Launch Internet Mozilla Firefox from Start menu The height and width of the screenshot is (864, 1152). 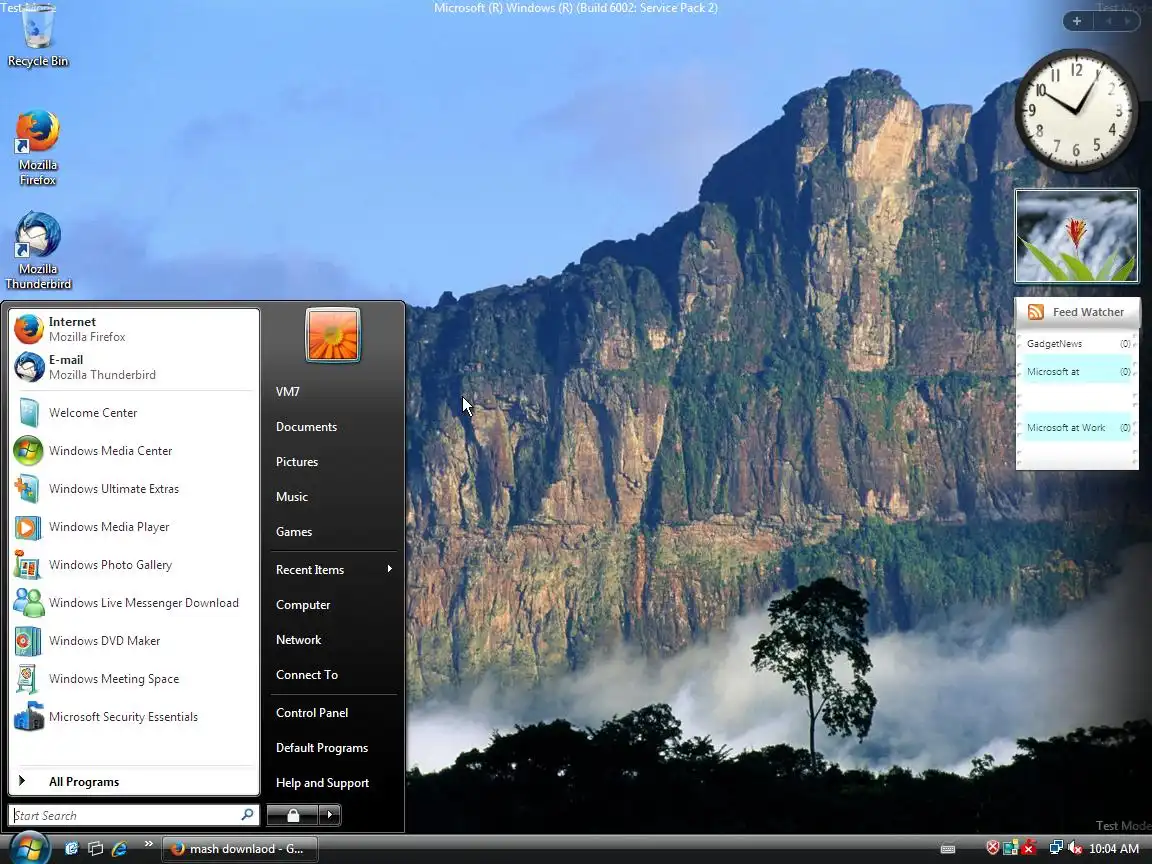134,329
